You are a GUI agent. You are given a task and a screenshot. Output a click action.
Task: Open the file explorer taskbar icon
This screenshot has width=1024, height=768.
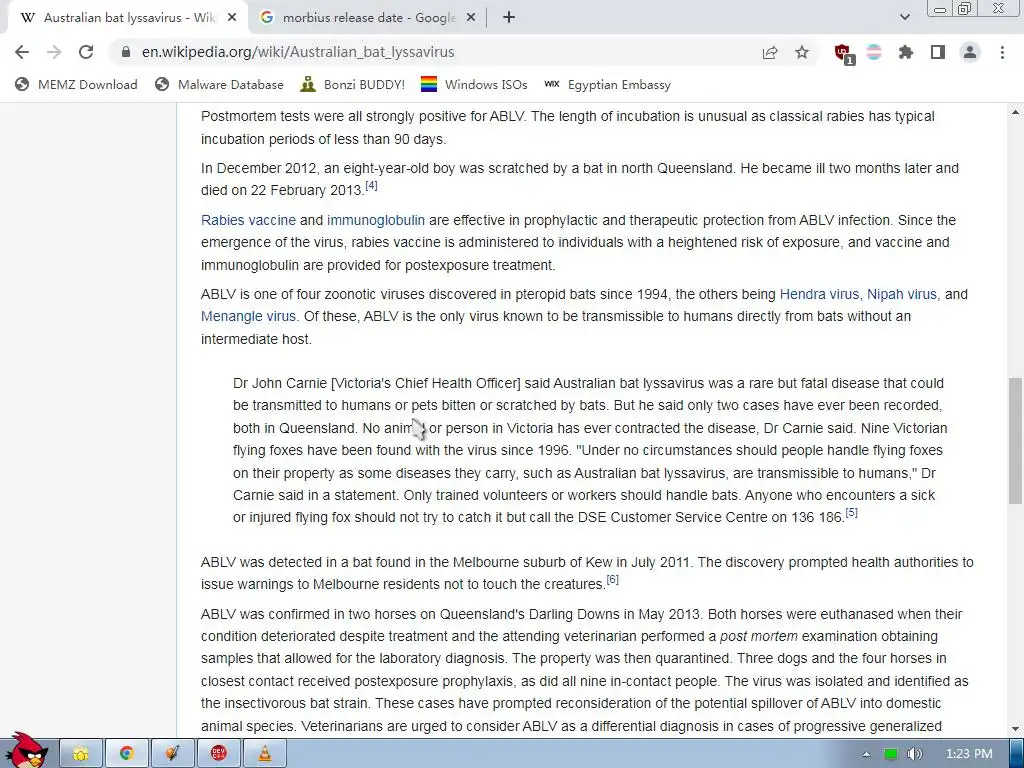[x=81, y=754]
